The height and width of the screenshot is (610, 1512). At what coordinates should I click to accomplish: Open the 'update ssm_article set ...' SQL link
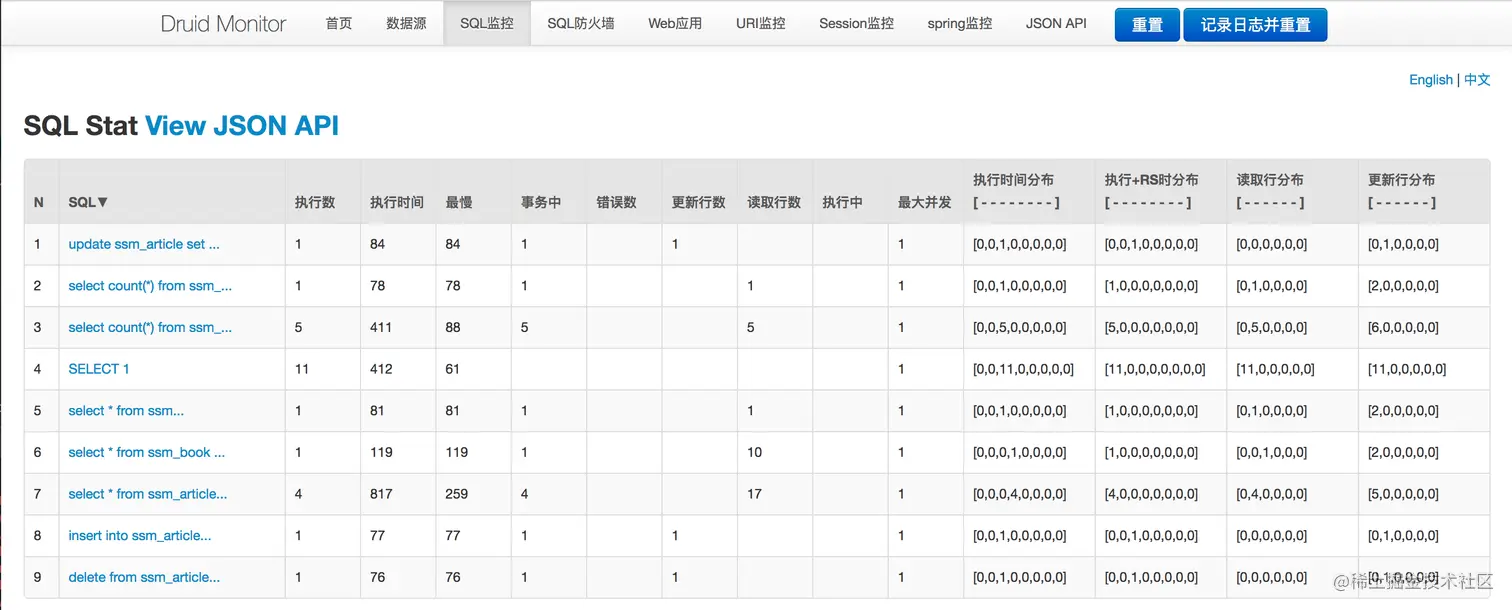click(x=144, y=244)
